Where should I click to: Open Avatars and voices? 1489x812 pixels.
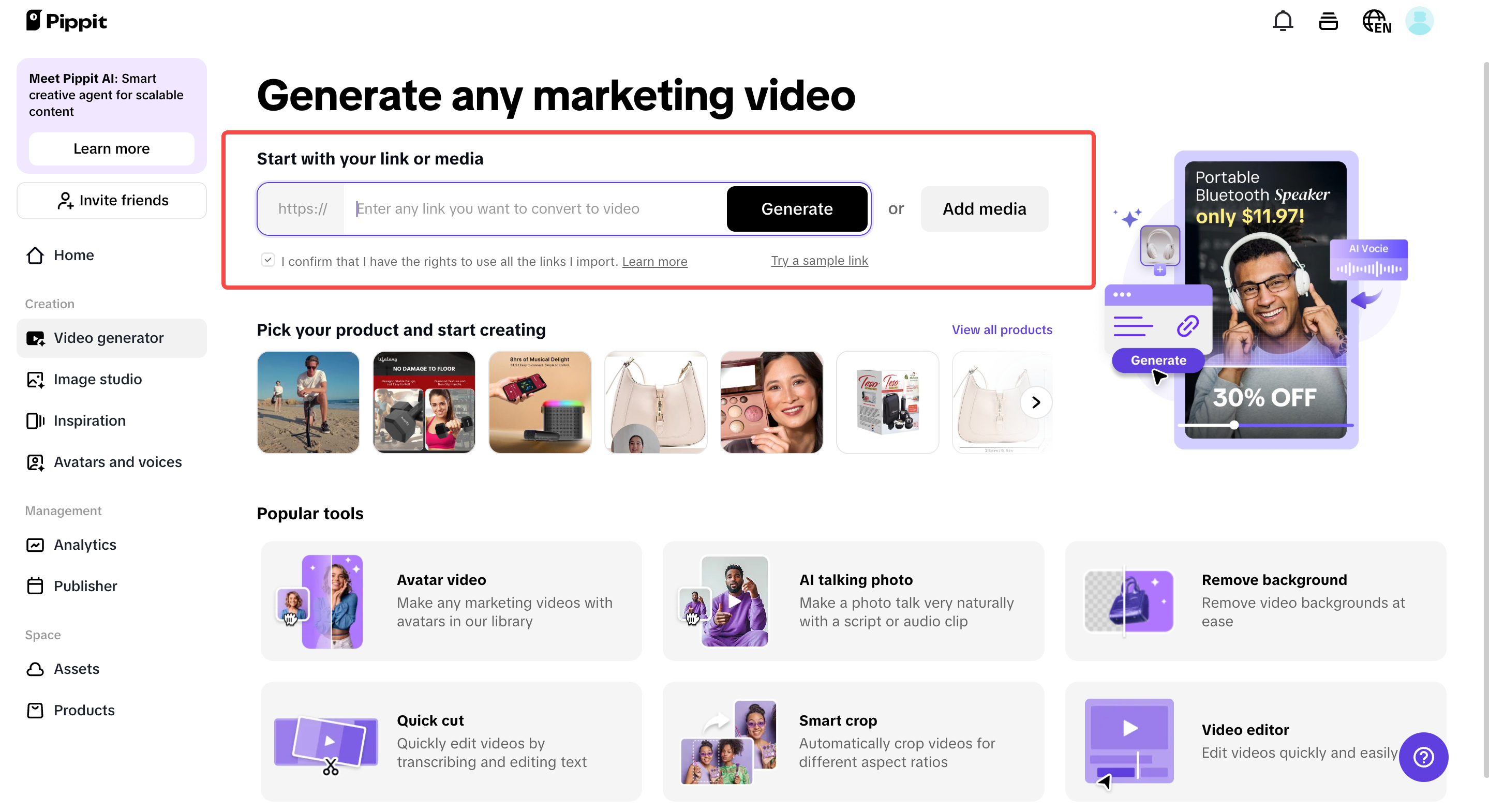tap(117, 462)
